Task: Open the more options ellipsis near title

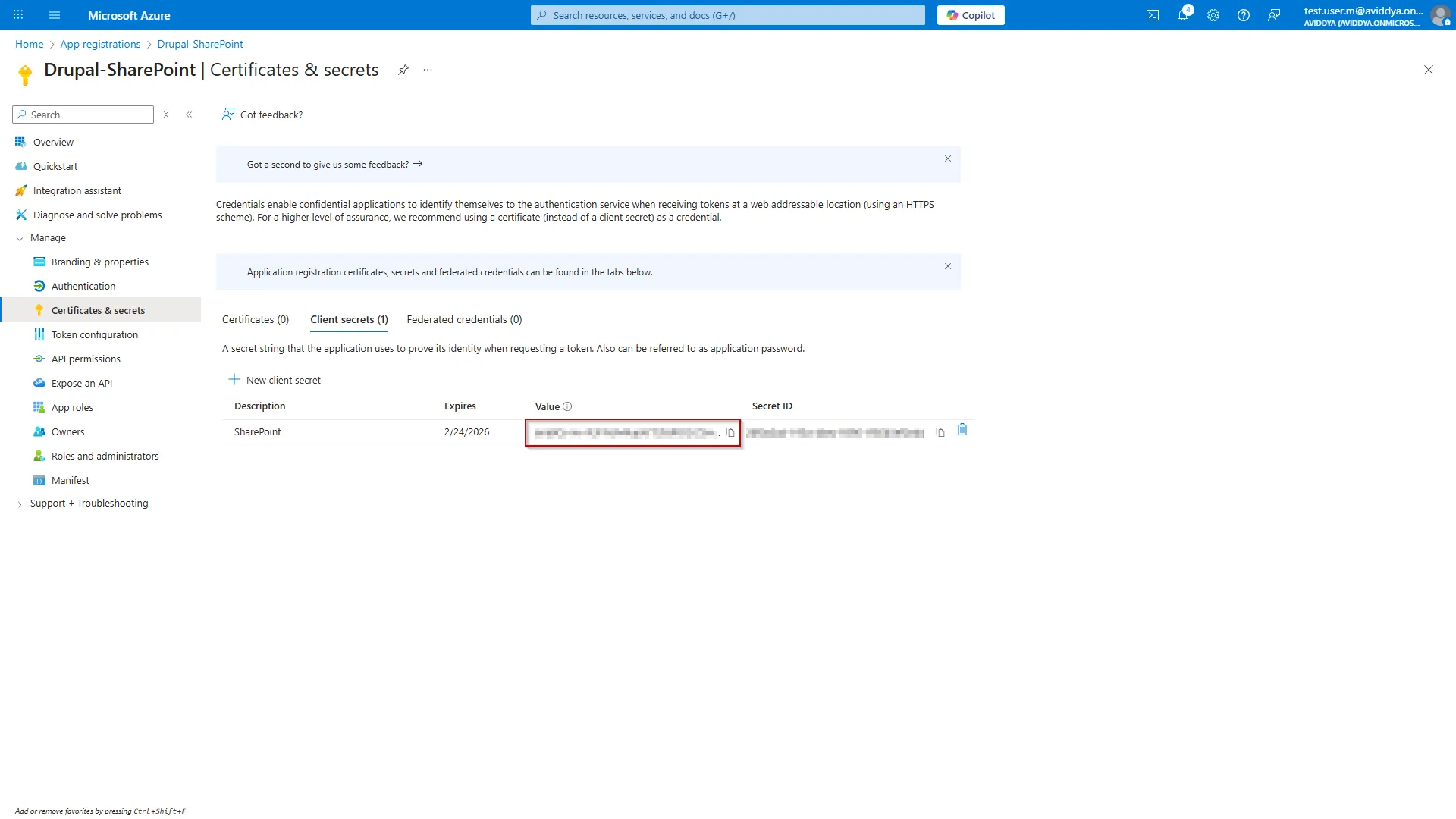Action: coord(428,70)
